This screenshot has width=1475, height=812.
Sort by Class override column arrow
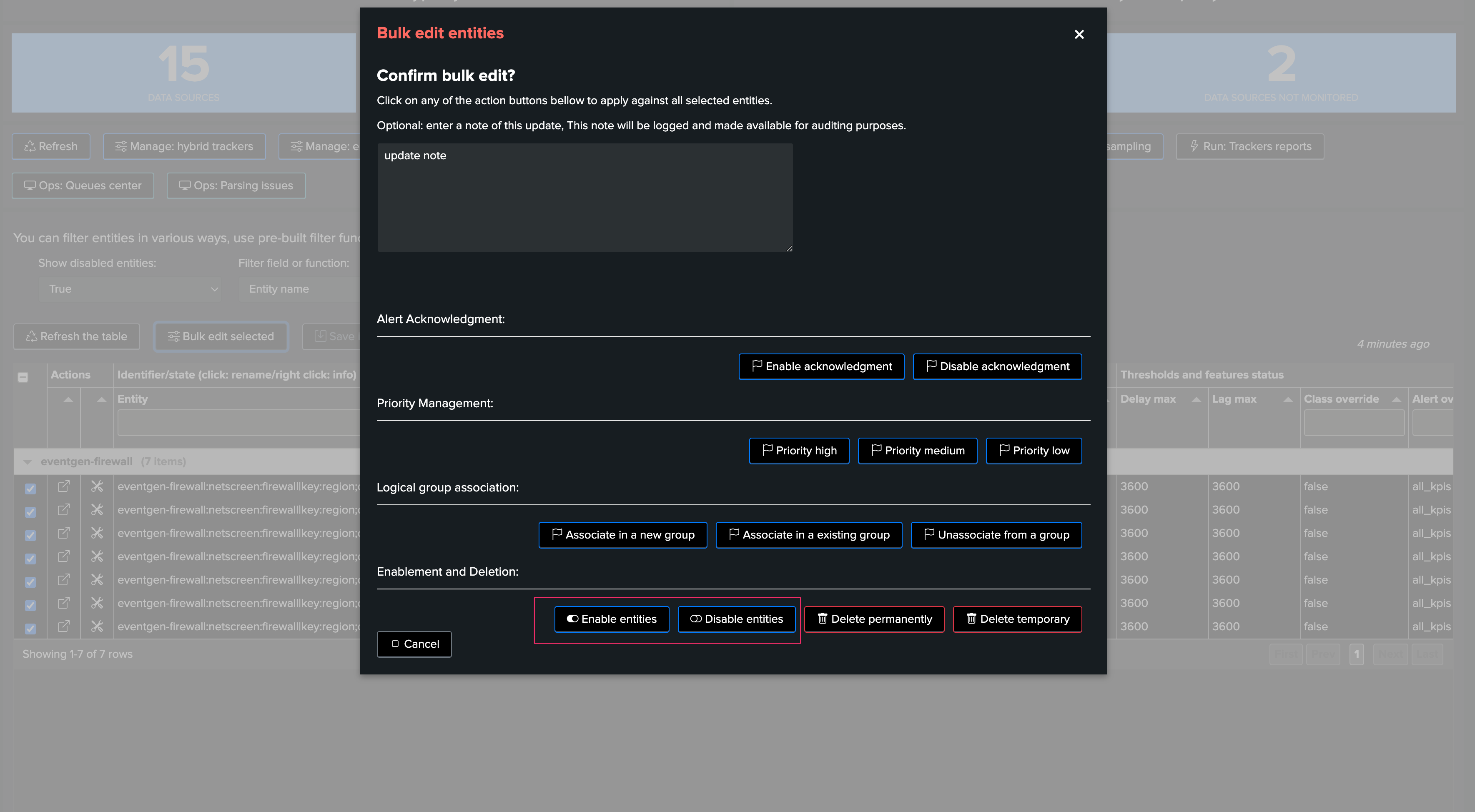click(1397, 400)
